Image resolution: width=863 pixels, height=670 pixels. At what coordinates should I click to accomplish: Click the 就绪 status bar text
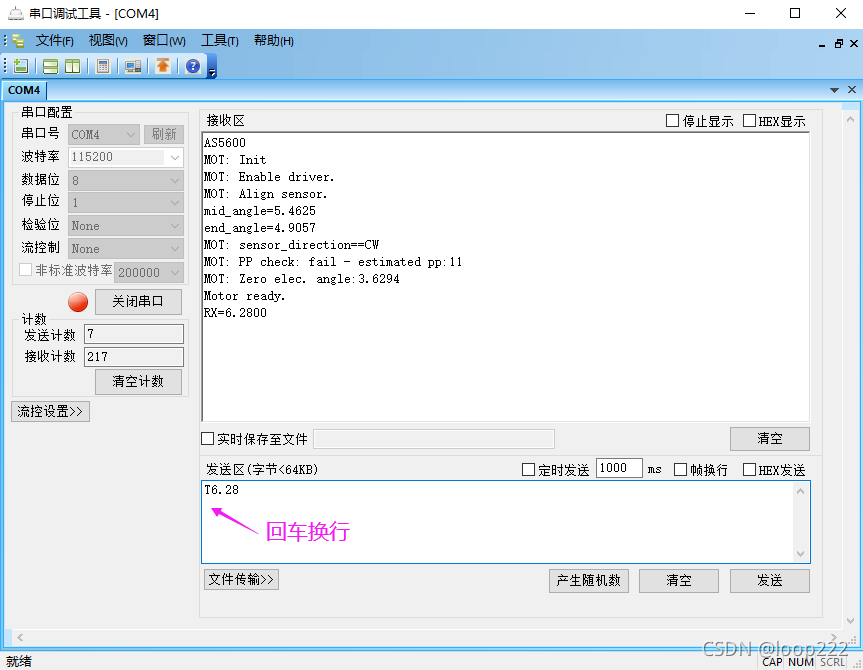(19, 661)
